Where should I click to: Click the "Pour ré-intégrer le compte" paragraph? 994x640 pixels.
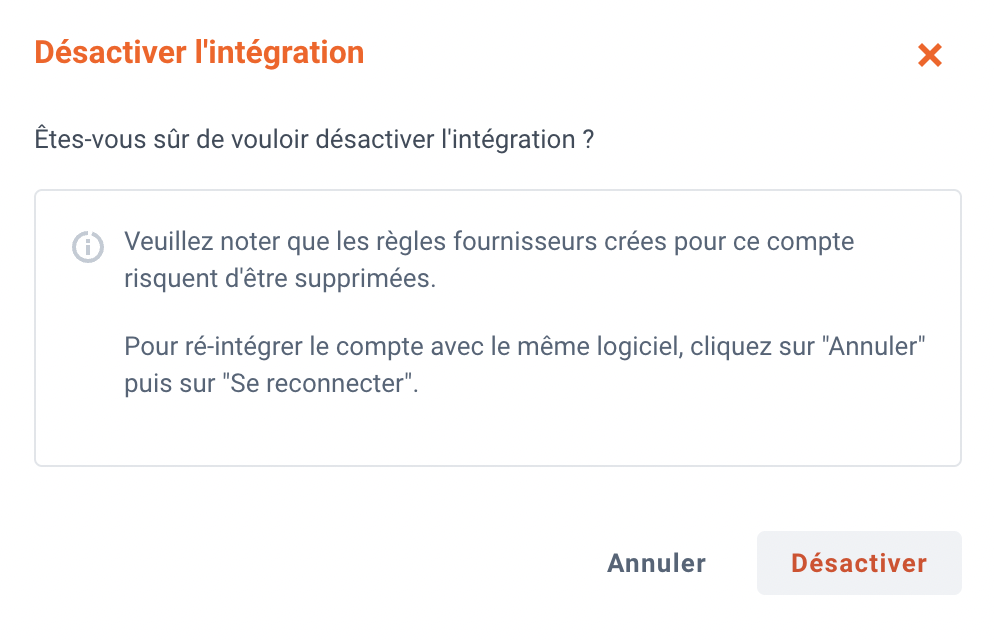pos(524,364)
